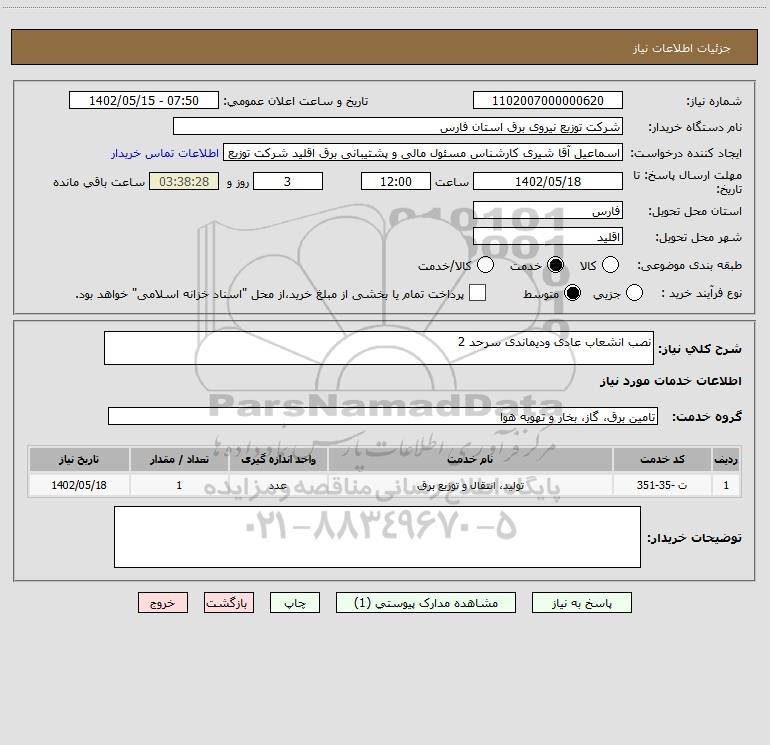Click unit cell عدد in the table
Screen dimensions: 770x745
point(278,485)
